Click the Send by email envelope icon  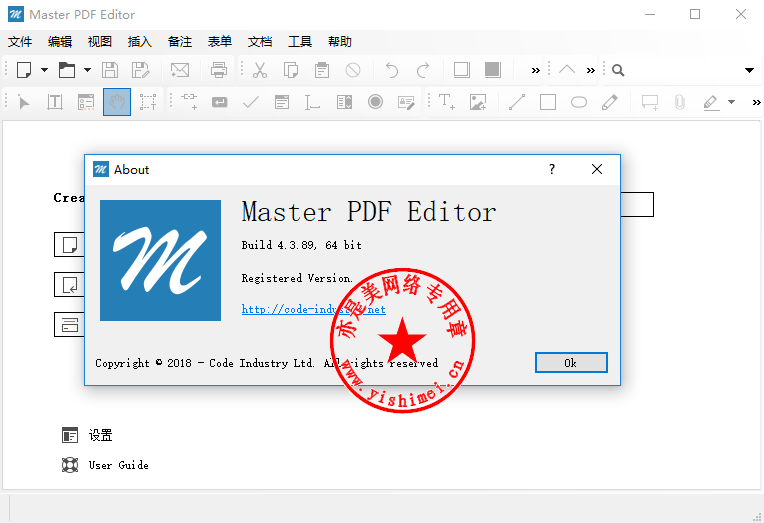[180, 70]
